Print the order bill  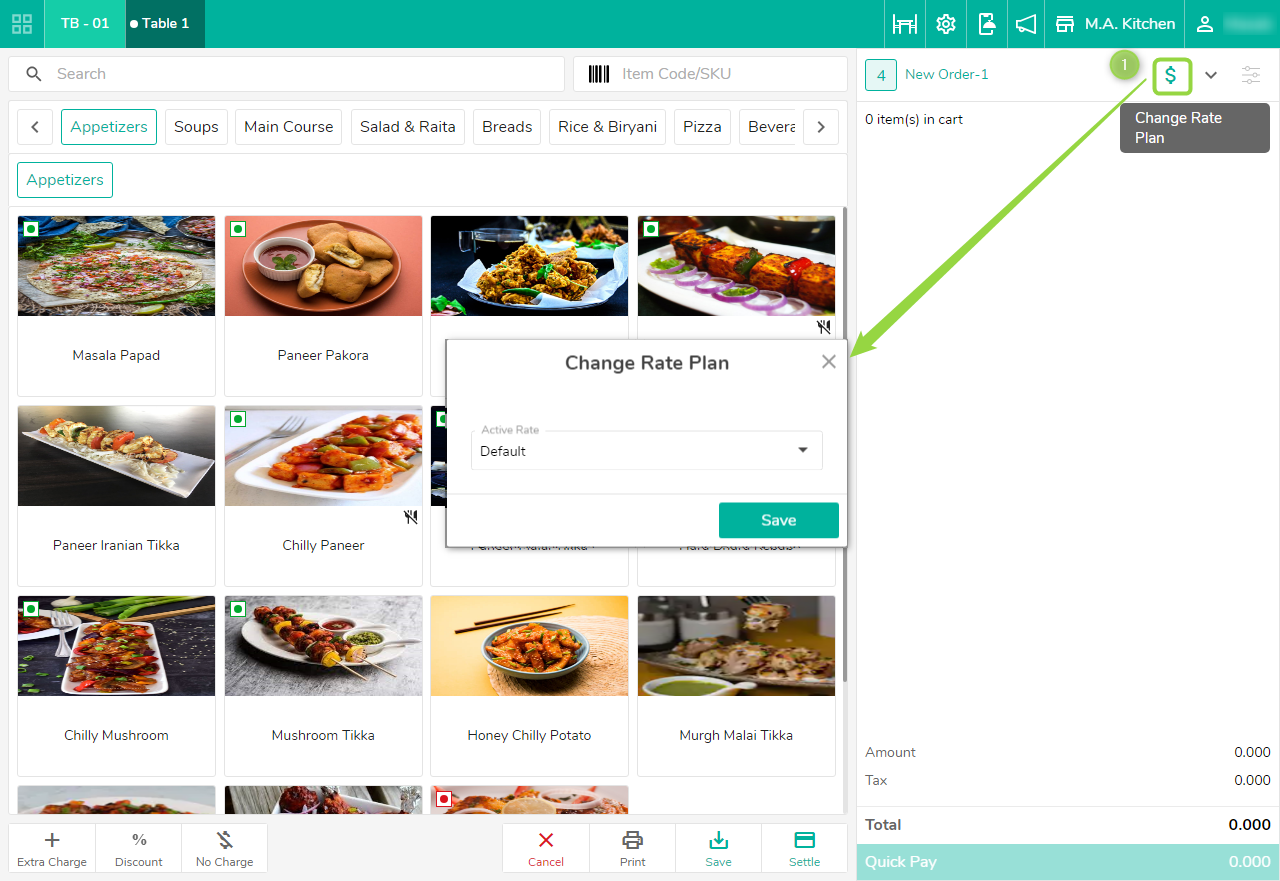click(x=632, y=848)
